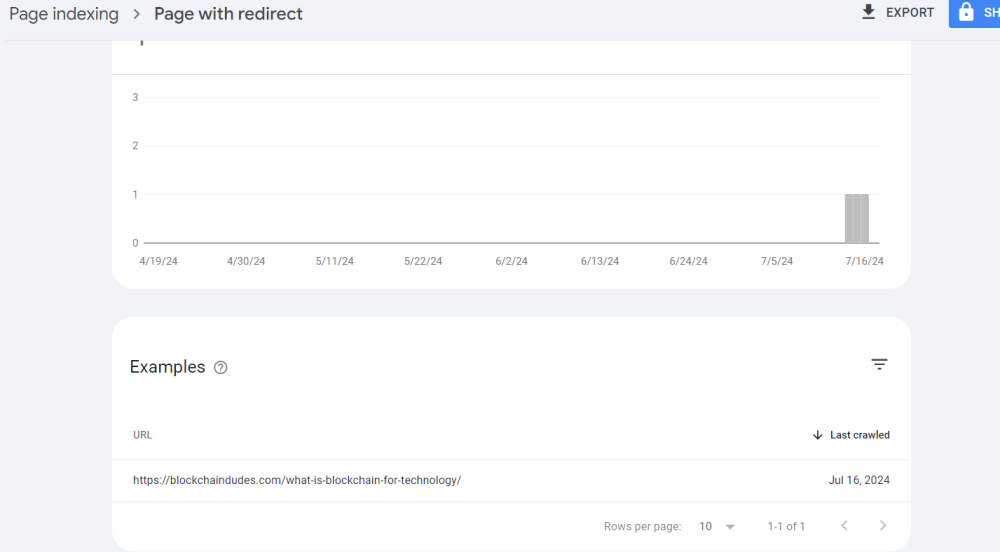Navigate back to Page indexing breadcrumb
Viewport: 1000px width, 552px height.
click(x=64, y=14)
